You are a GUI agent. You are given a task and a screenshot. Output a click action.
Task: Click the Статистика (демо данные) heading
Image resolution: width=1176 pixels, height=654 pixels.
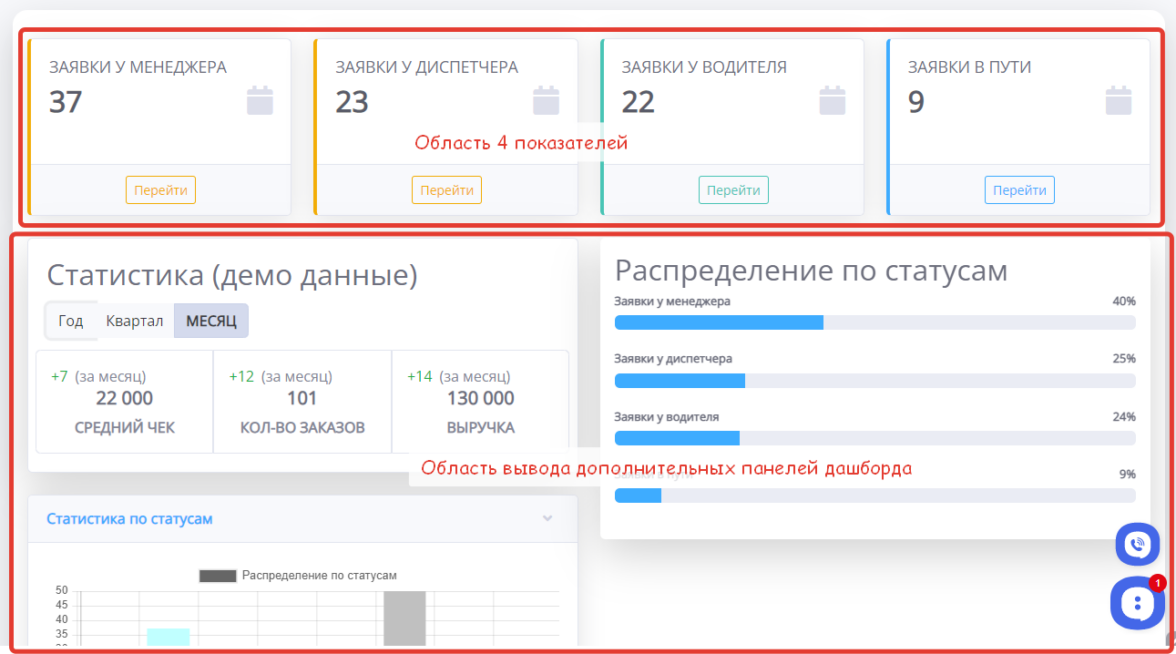232,275
